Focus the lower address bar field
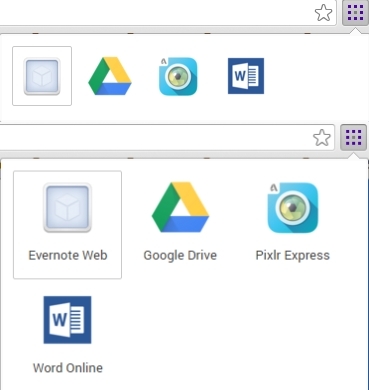 (167, 137)
